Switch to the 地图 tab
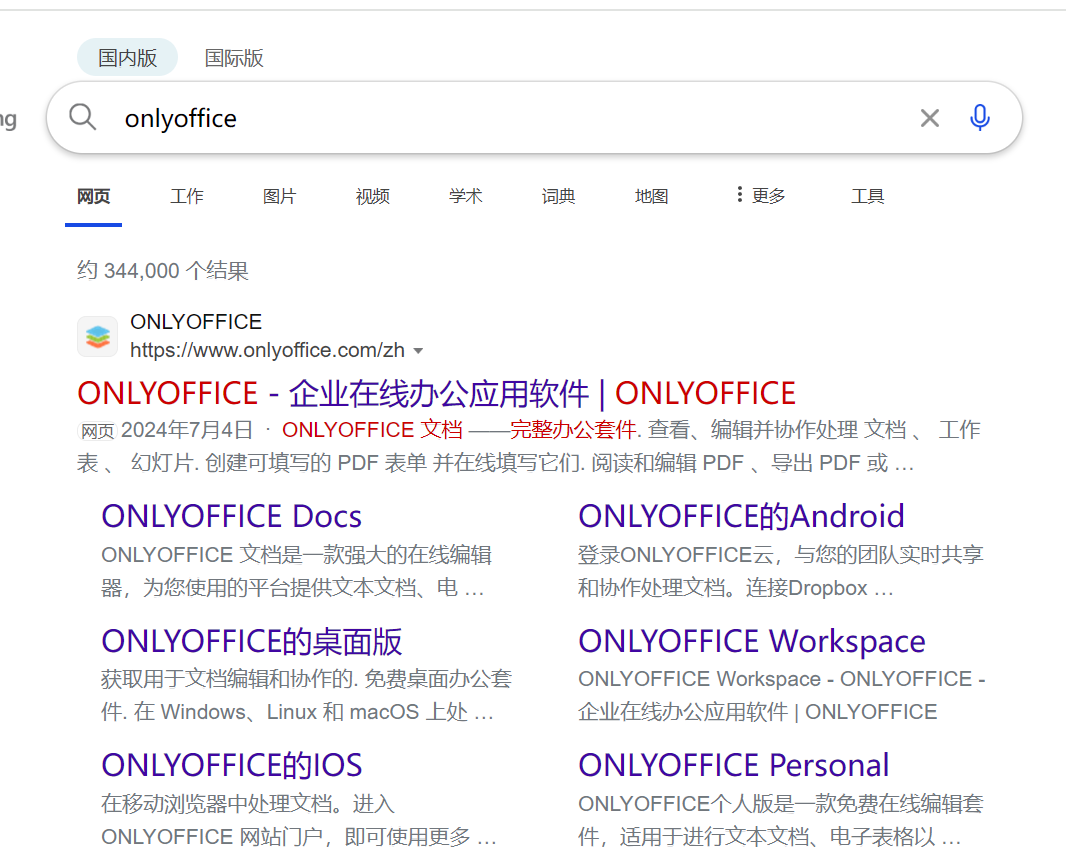Viewport: 1066px width, 866px height. coord(651,196)
